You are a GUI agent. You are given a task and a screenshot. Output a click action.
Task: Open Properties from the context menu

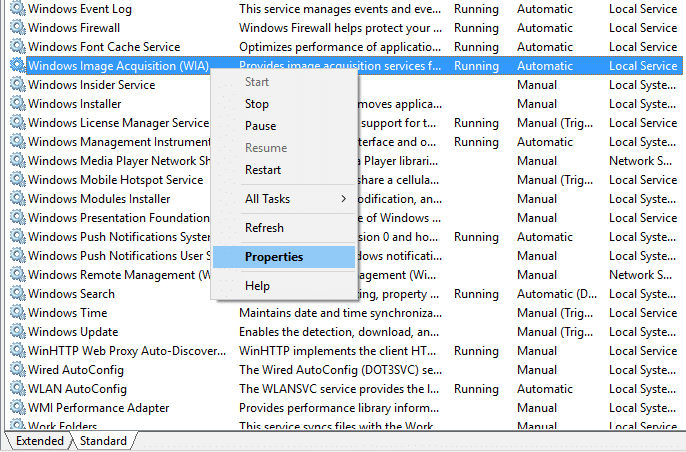(x=284, y=257)
